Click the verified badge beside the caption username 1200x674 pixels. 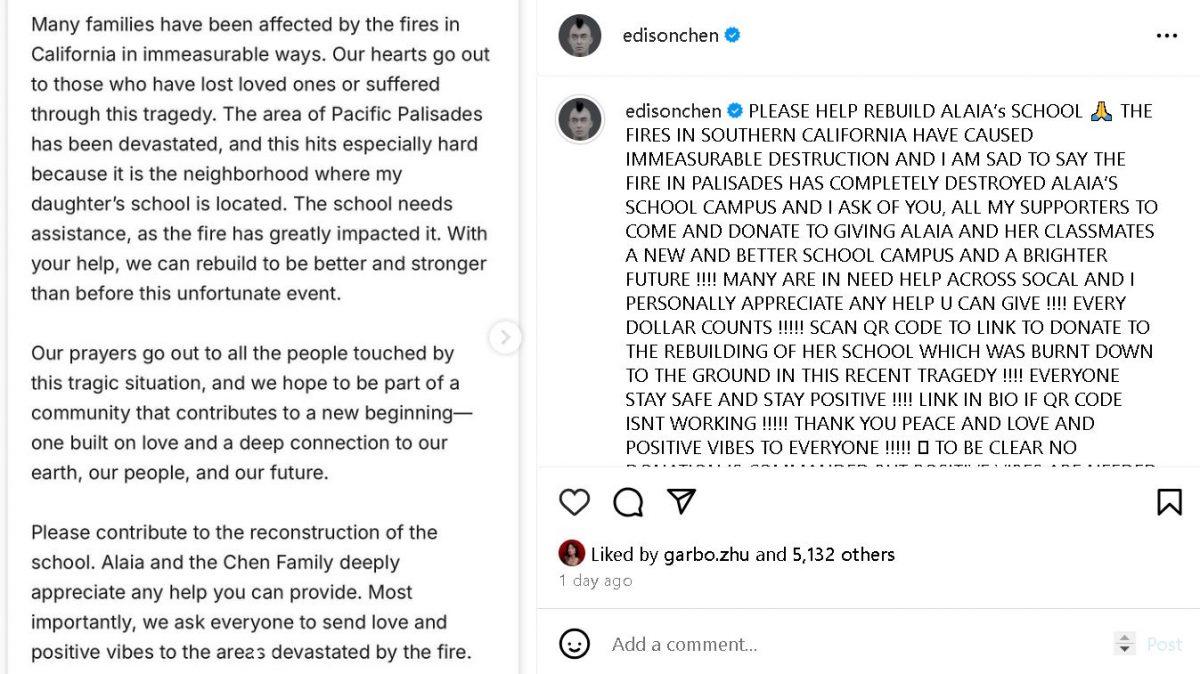(x=735, y=111)
